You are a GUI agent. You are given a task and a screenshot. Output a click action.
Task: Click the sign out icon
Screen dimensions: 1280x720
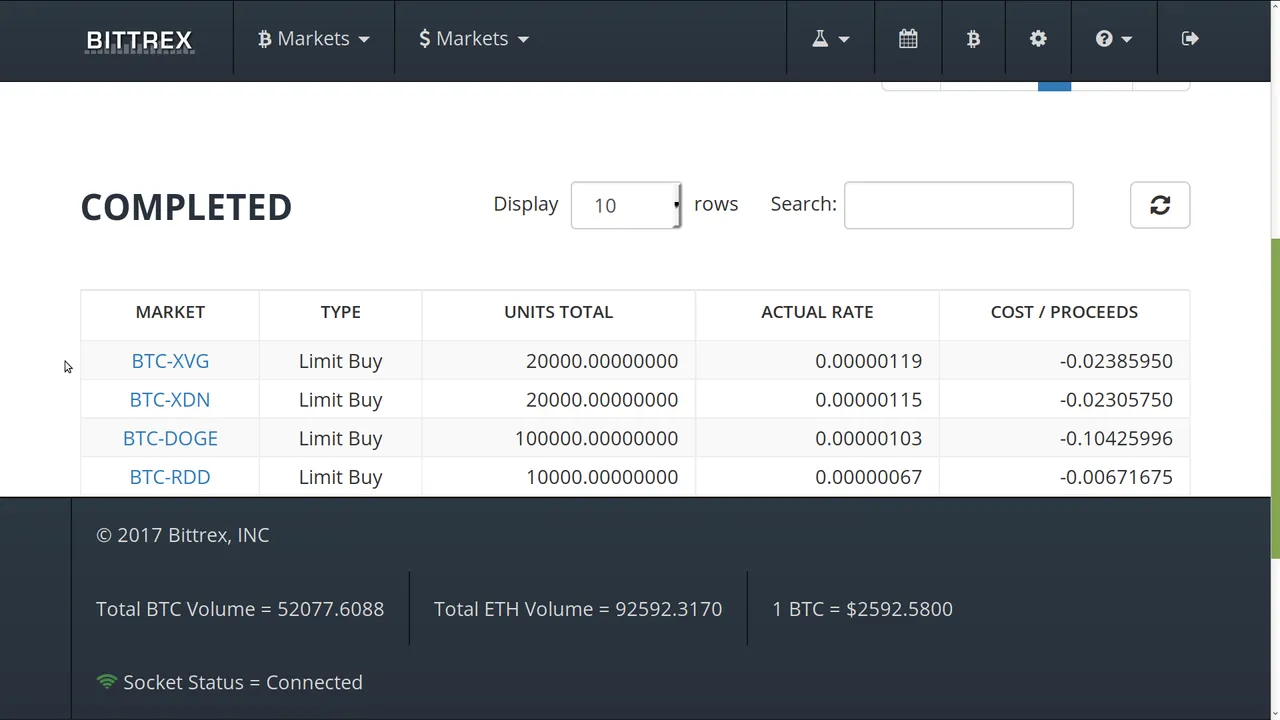pos(1190,38)
